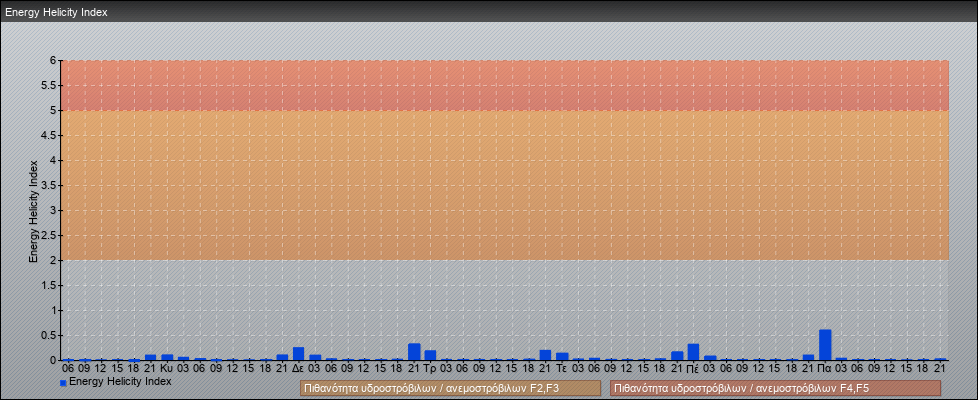Image resolution: width=978 pixels, height=400 pixels.
Task: Click the blue bar above the Δε label
Action: [x=299, y=354]
